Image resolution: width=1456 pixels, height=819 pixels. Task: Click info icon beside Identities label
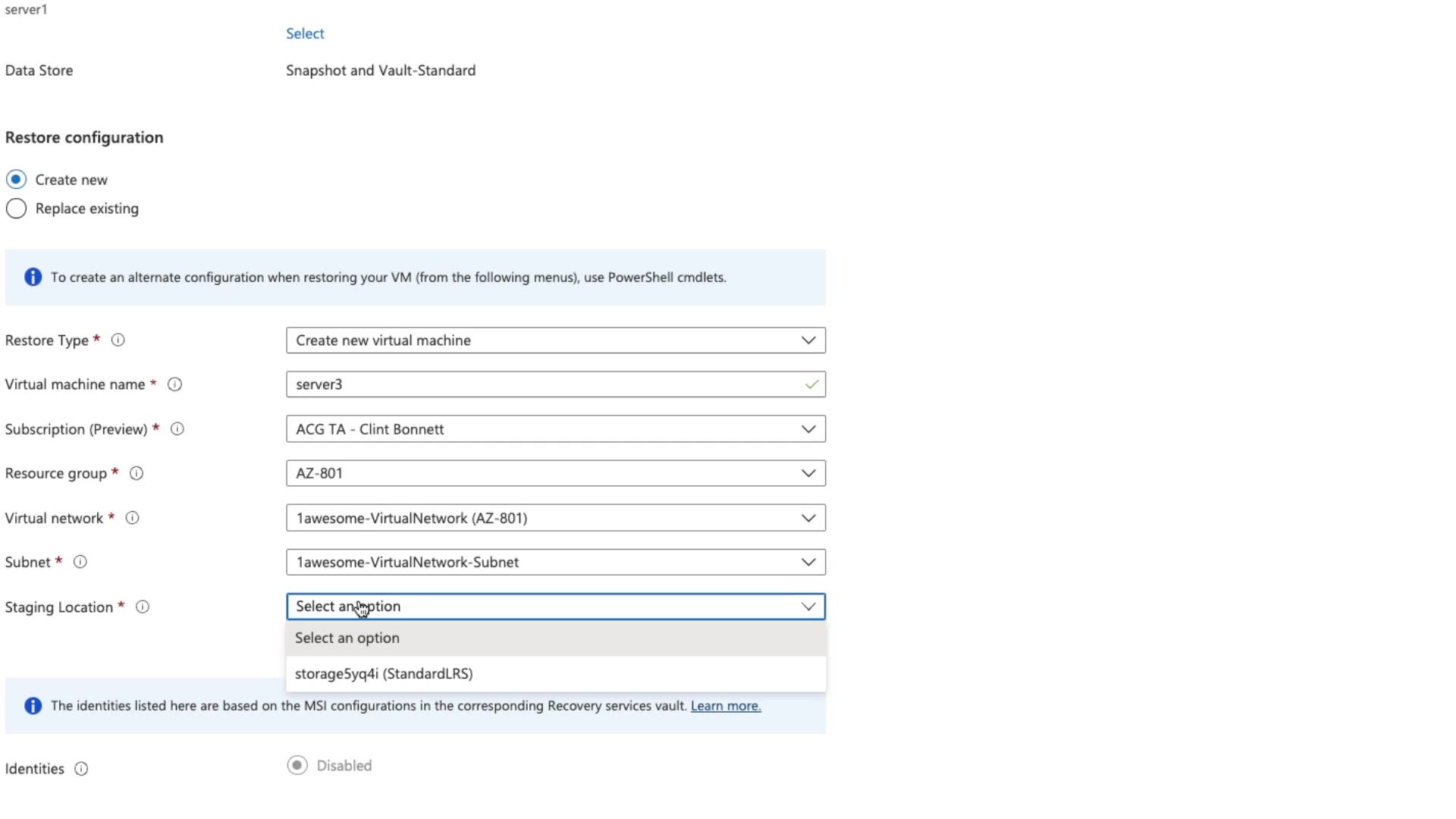pyautogui.click(x=81, y=769)
